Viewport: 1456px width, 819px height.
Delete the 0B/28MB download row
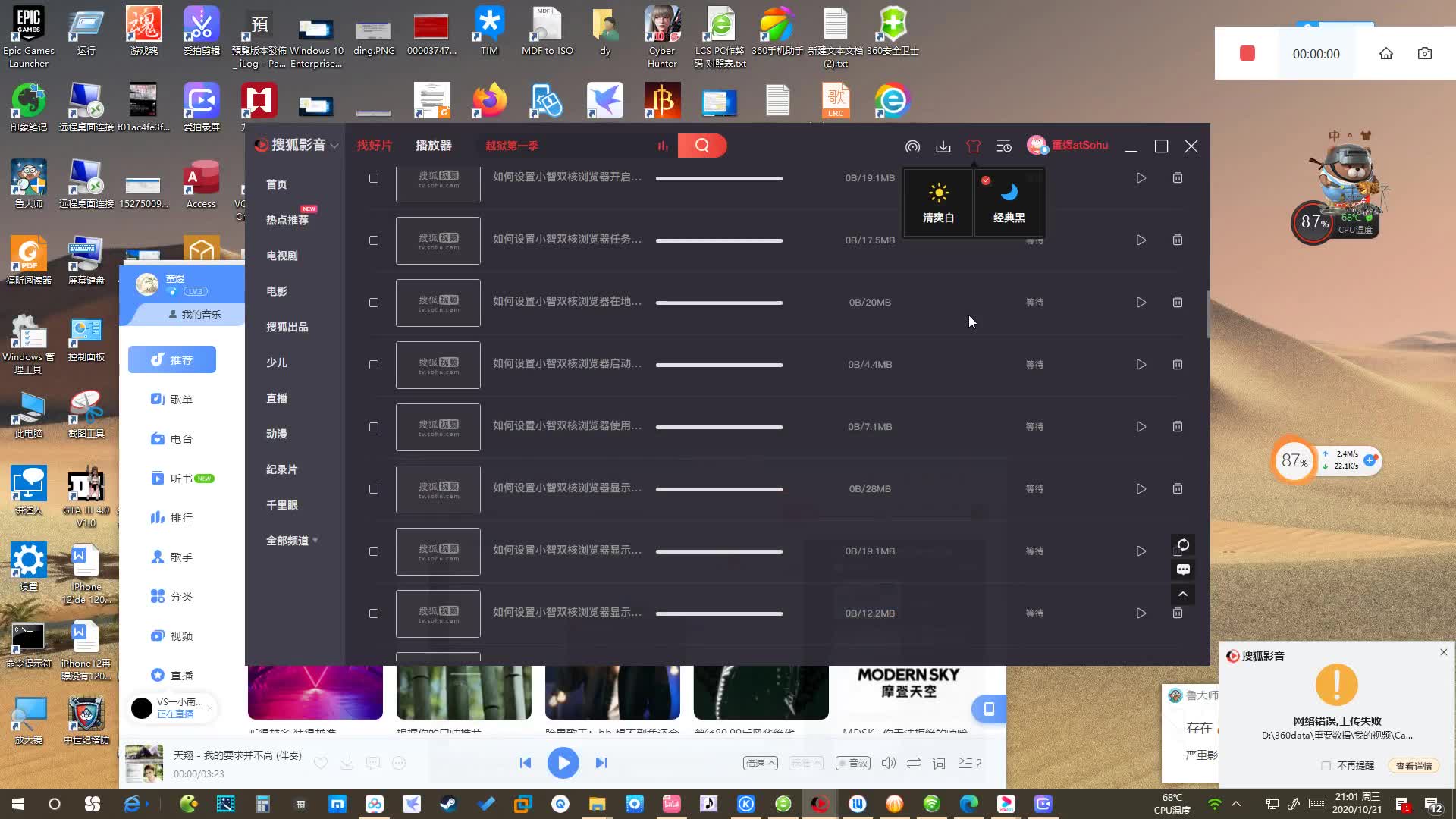tap(1178, 489)
